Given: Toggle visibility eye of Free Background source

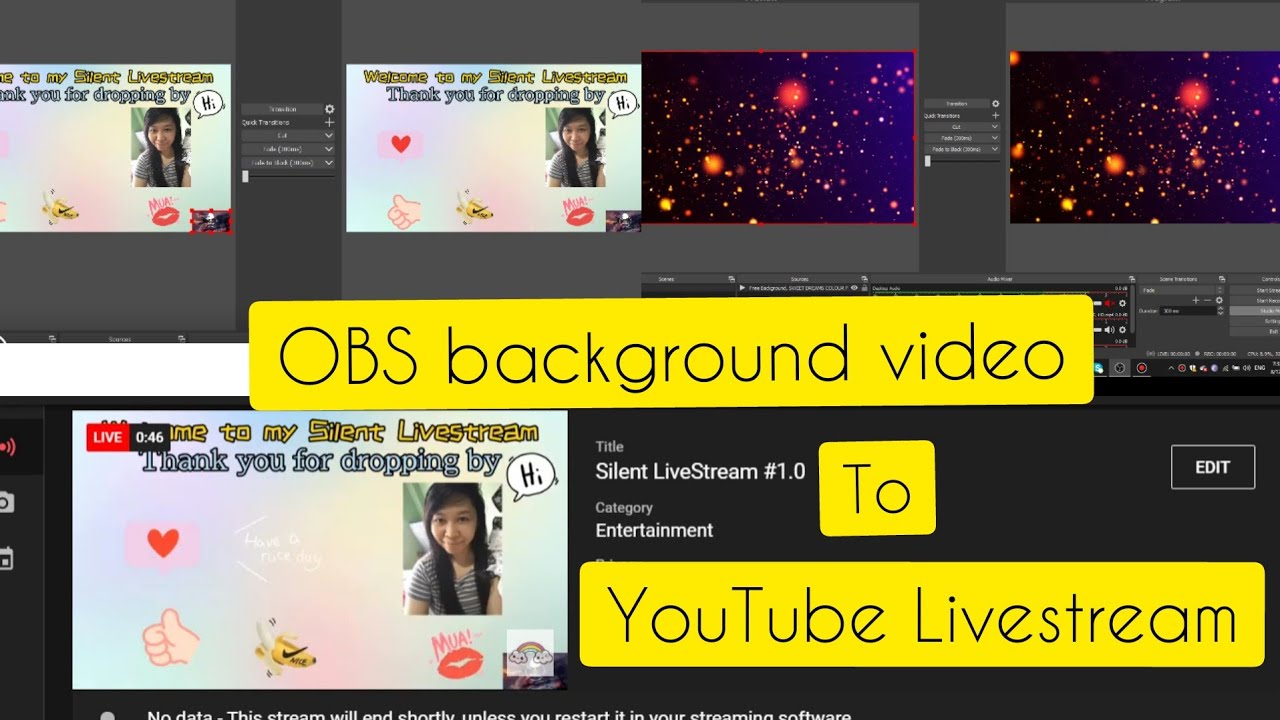Looking at the screenshot, I should pyautogui.click(x=854, y=288).
